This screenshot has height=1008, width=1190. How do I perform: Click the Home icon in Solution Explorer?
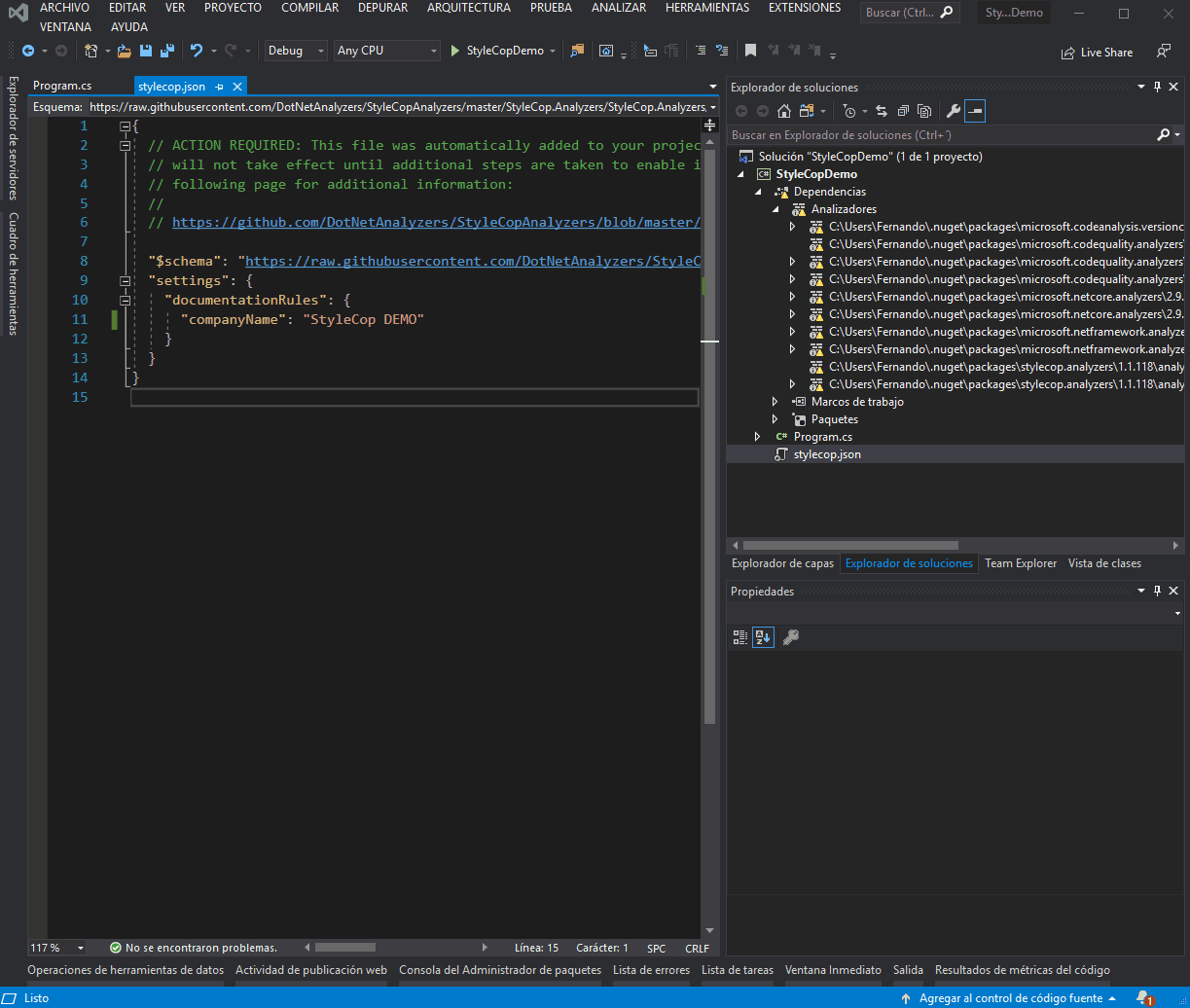tap(783, 111)
